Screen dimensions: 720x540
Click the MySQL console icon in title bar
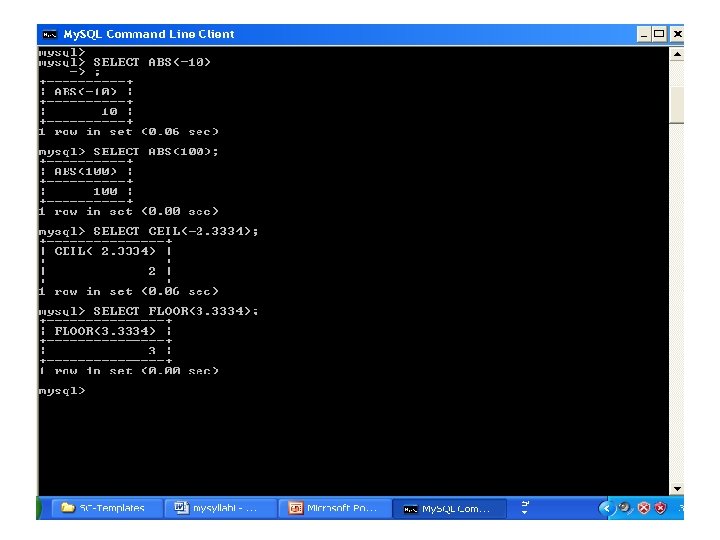point(50,34)
